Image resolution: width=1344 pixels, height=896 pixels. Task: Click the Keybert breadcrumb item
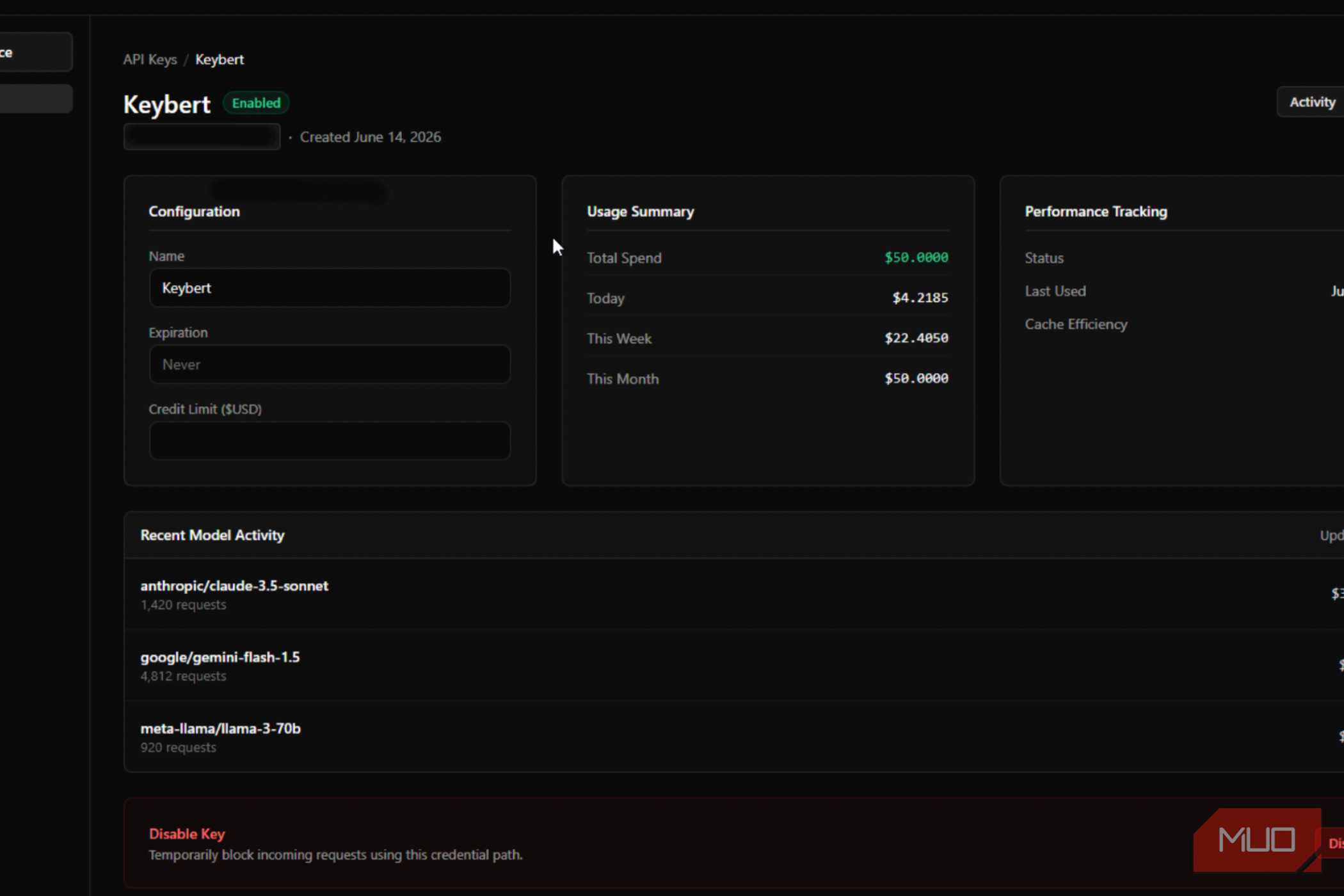click(220, 60)
